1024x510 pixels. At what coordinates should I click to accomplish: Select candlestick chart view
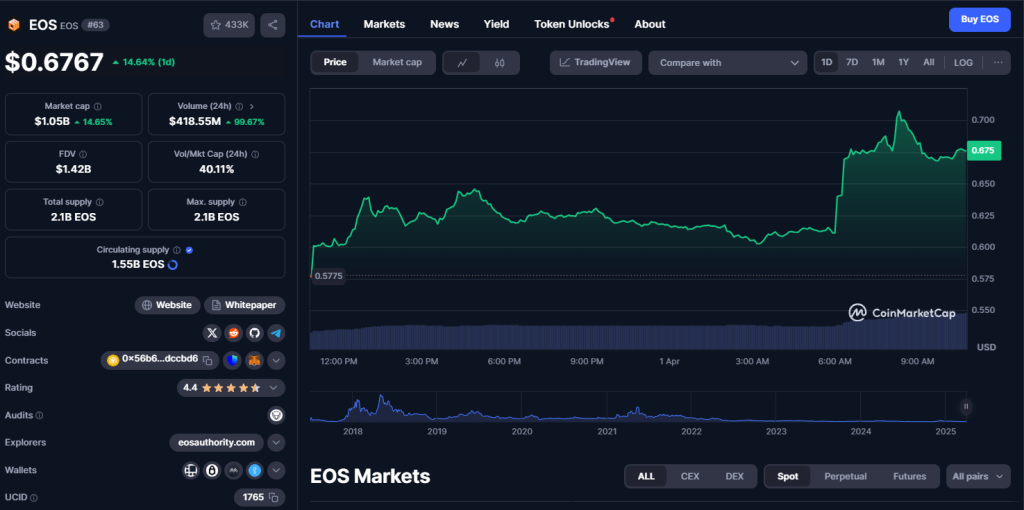click(500, 63)
